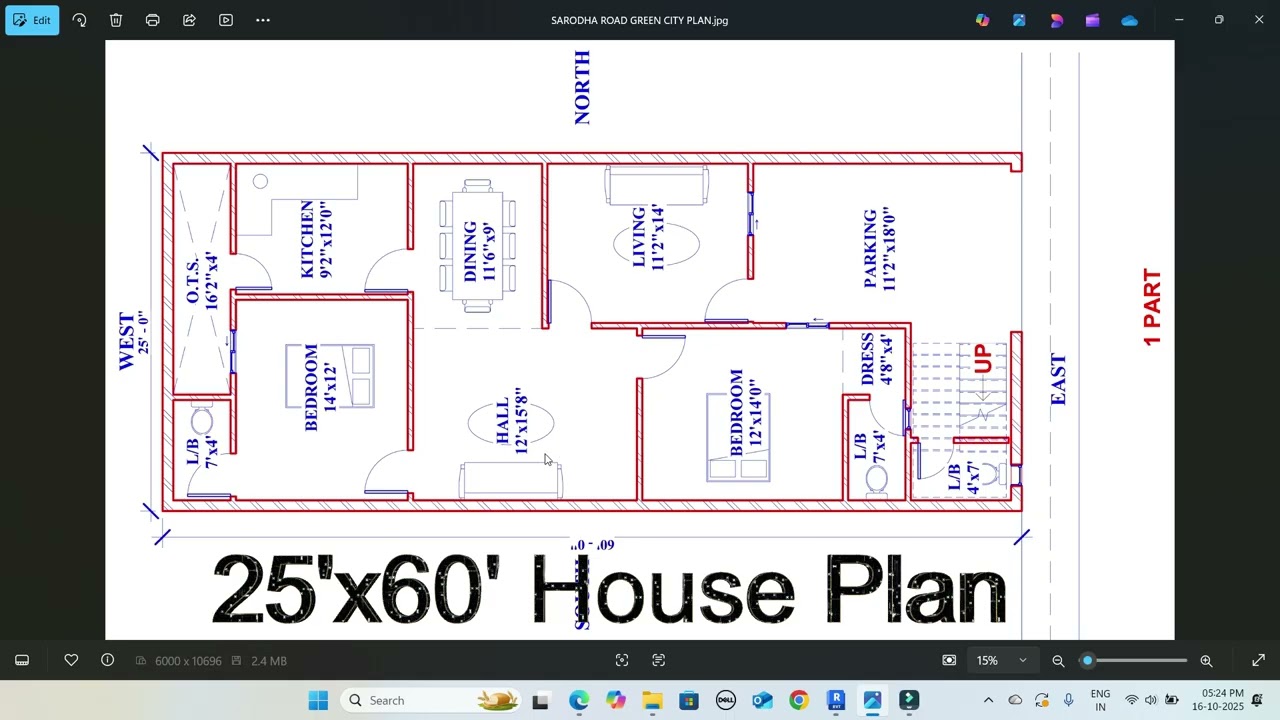The image size is (1280, 720).
Task: Open Microsoft Store on the taskbar
Action: pos(689,700)
